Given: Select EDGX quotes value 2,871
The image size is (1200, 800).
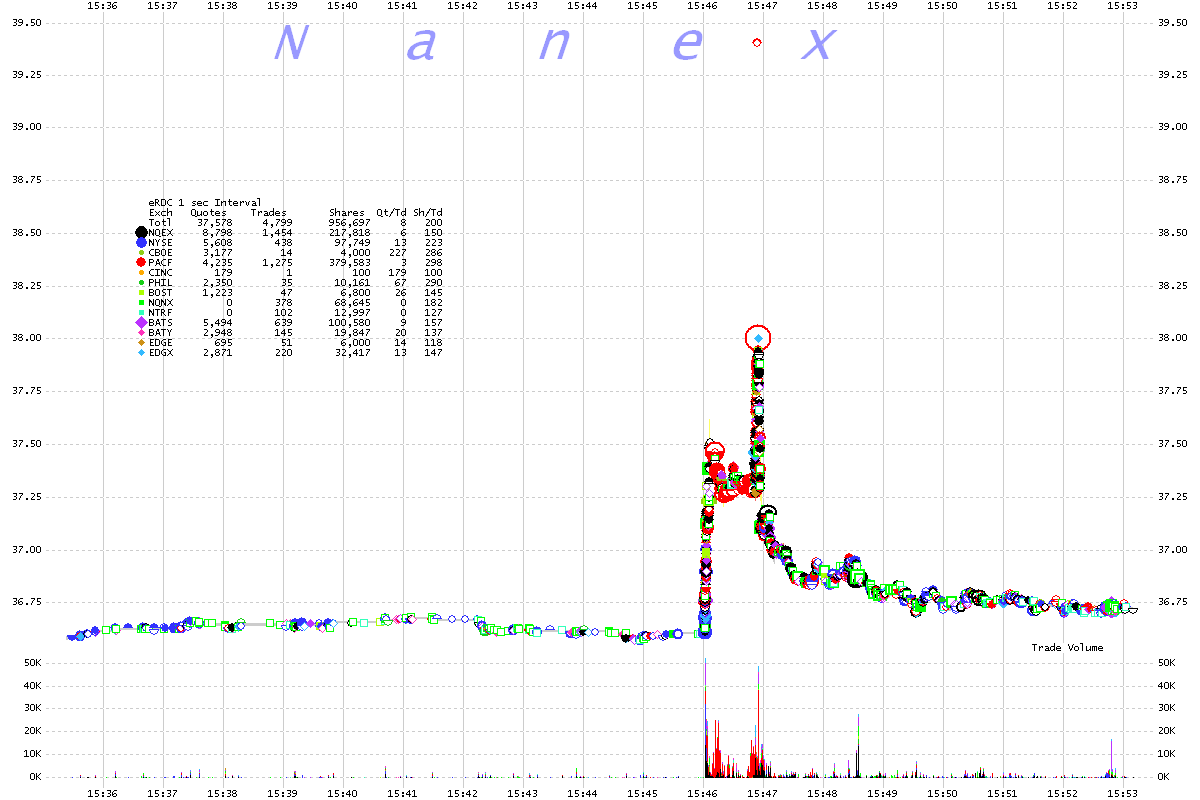Looking at the screenshot, I should [218, 352].
